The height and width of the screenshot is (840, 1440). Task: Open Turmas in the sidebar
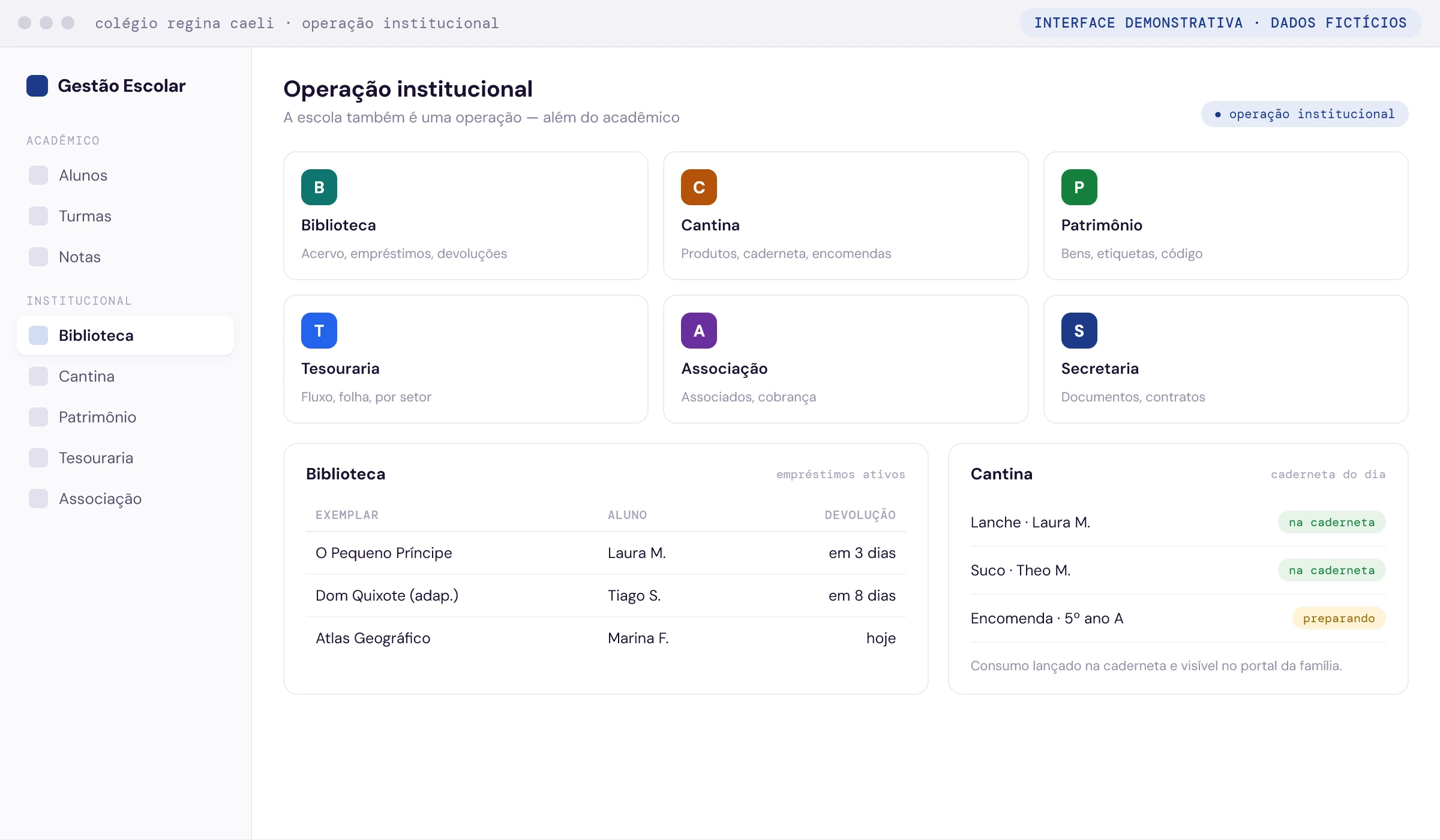[125, 216]
